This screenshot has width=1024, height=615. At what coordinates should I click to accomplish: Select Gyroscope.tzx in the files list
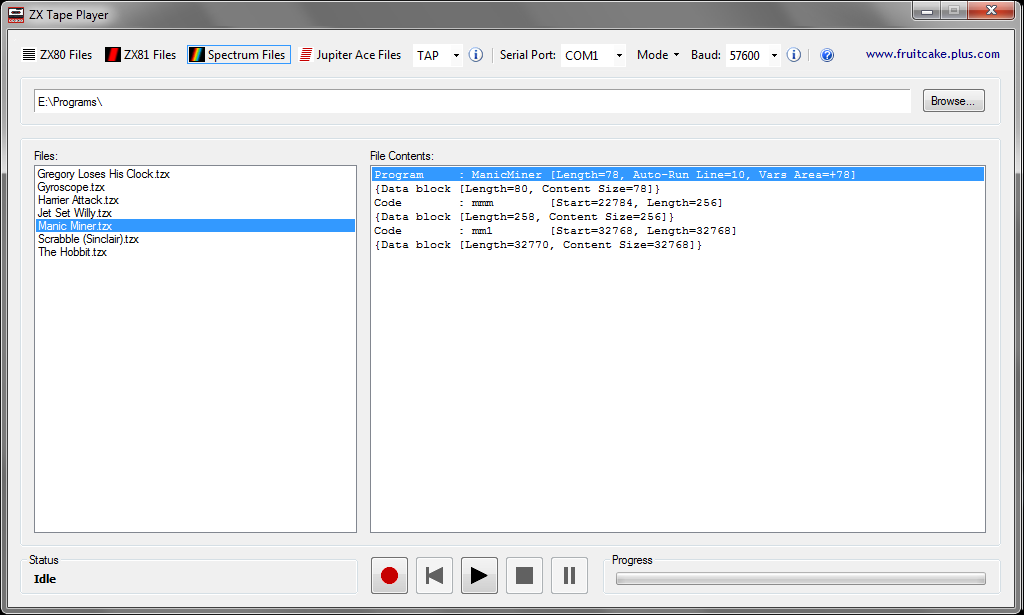click(x=195, y=187)
